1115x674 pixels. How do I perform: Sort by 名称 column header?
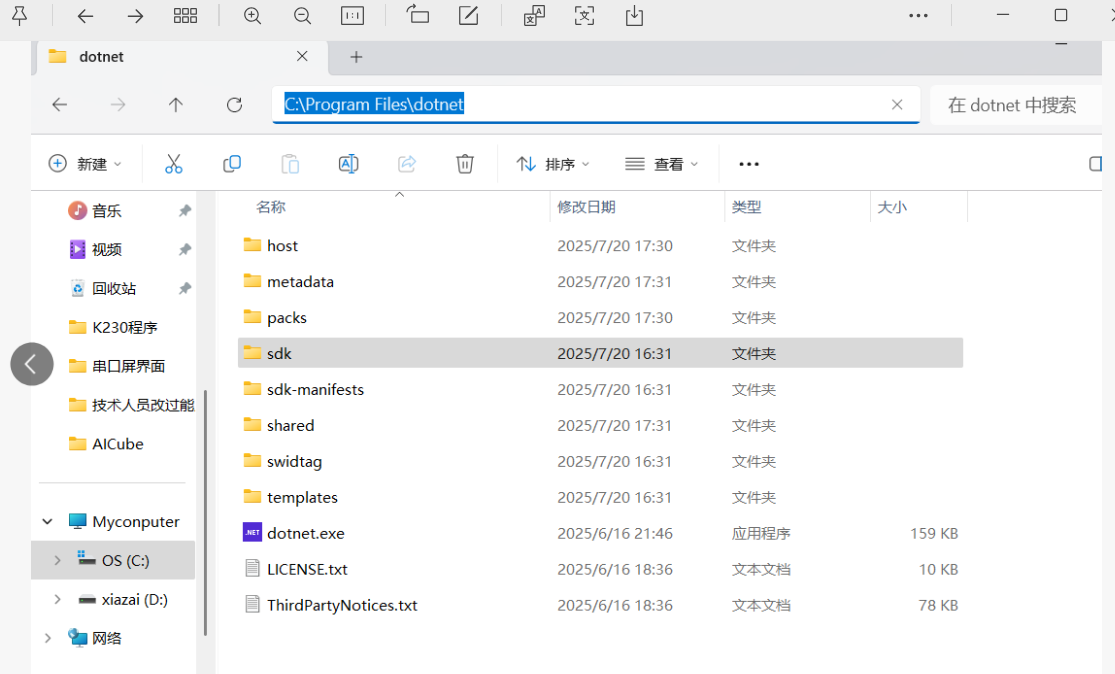[271, 207]
